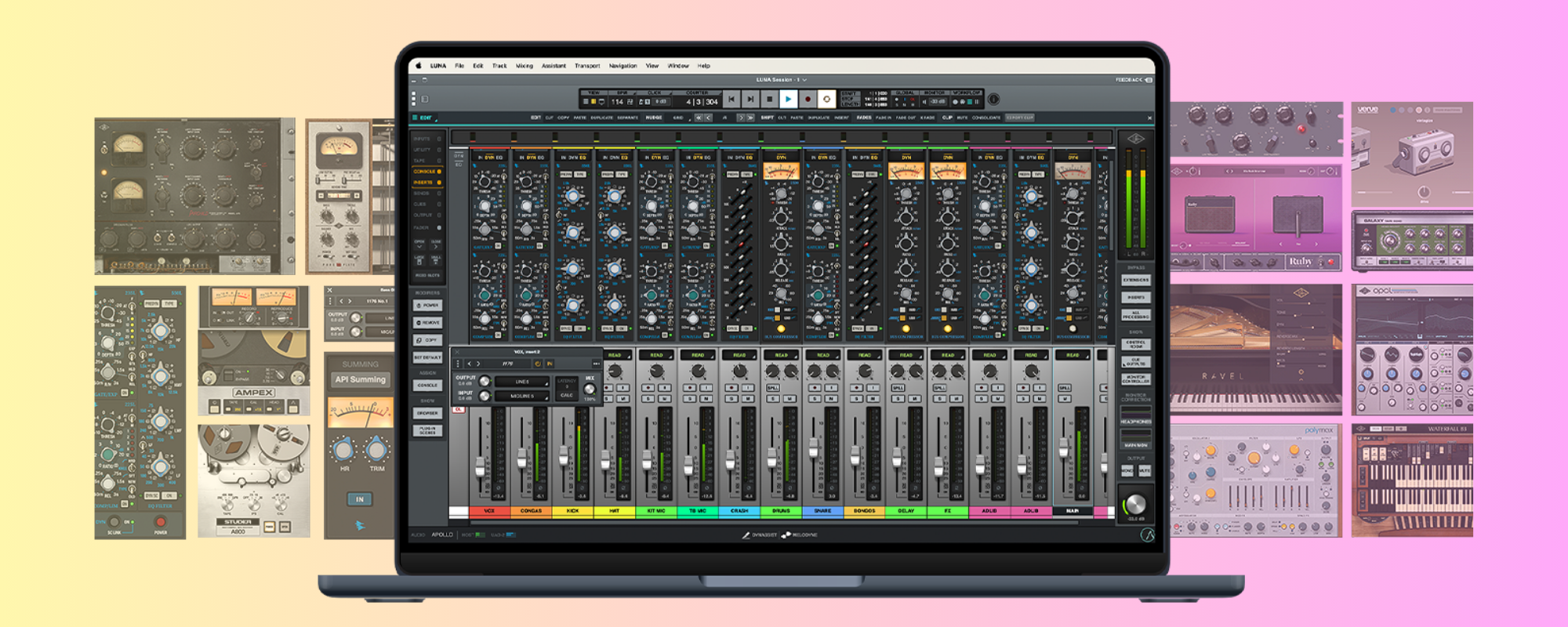The image size is (1568, 627).
Task: Open the READ automation dropdown on the MAIN channel
Action: (1072, 355)
